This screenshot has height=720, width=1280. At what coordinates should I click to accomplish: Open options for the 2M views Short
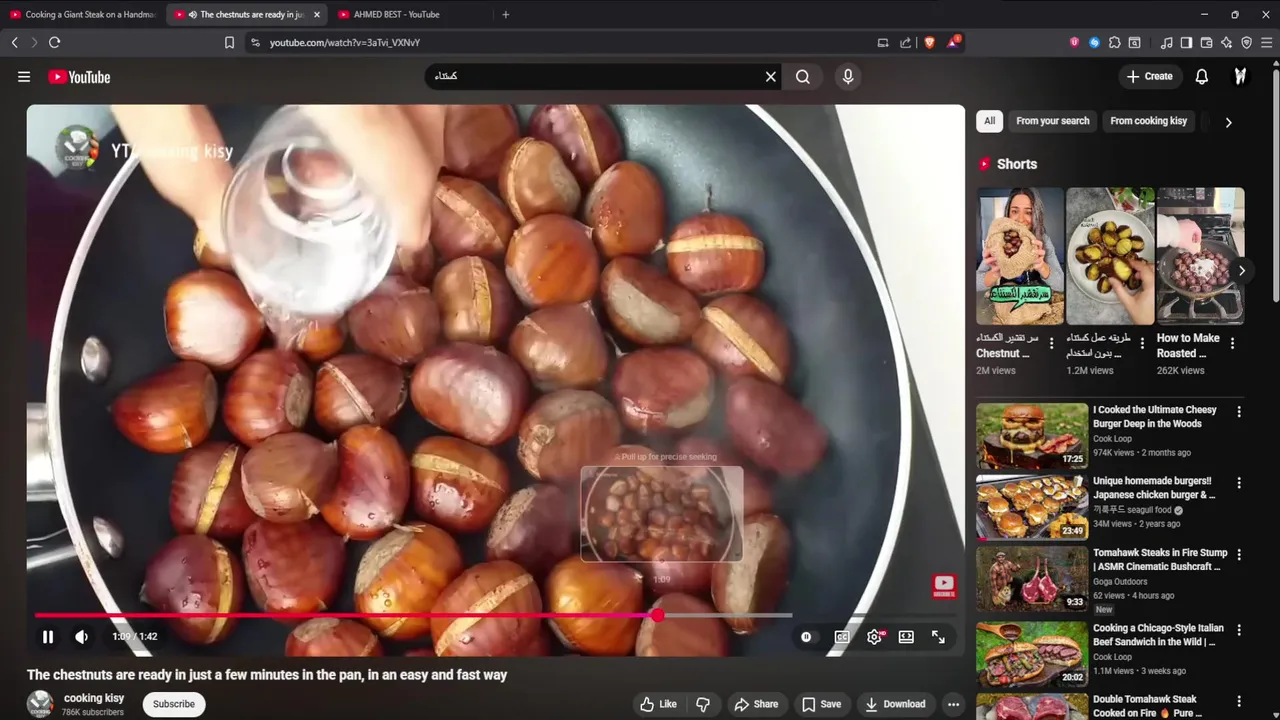pos(1051,343)
